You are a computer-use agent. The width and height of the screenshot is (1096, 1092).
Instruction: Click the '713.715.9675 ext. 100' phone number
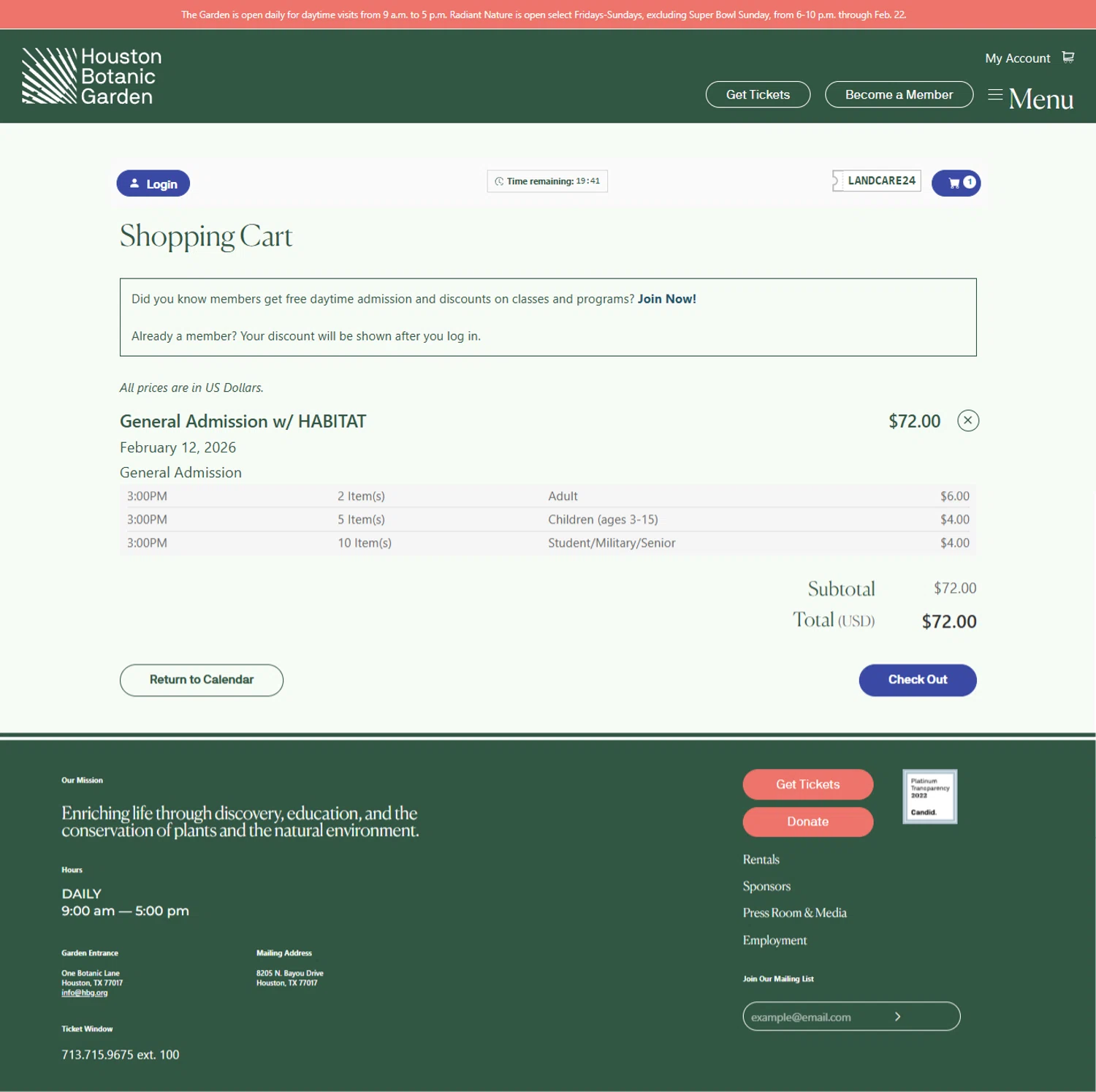[x=120, y=1055]
